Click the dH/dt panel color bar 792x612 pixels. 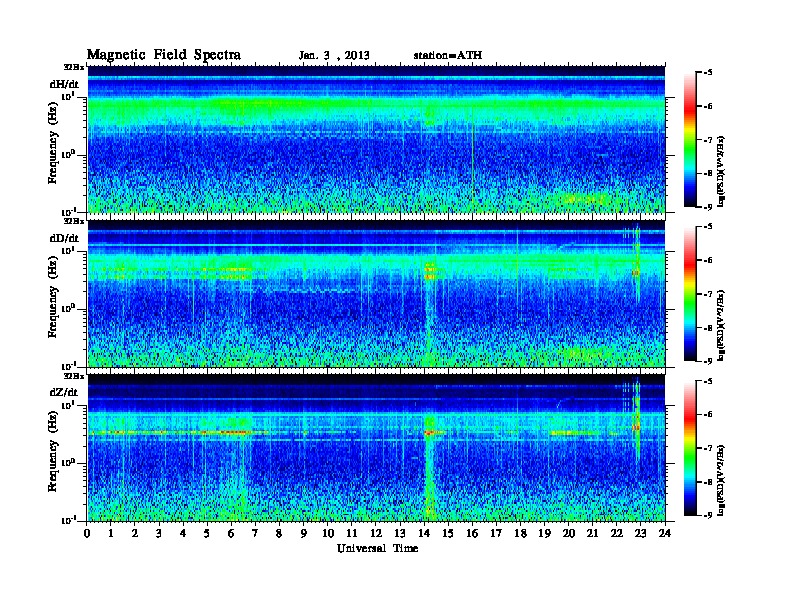pyautogui.click(x=690, y=139)
